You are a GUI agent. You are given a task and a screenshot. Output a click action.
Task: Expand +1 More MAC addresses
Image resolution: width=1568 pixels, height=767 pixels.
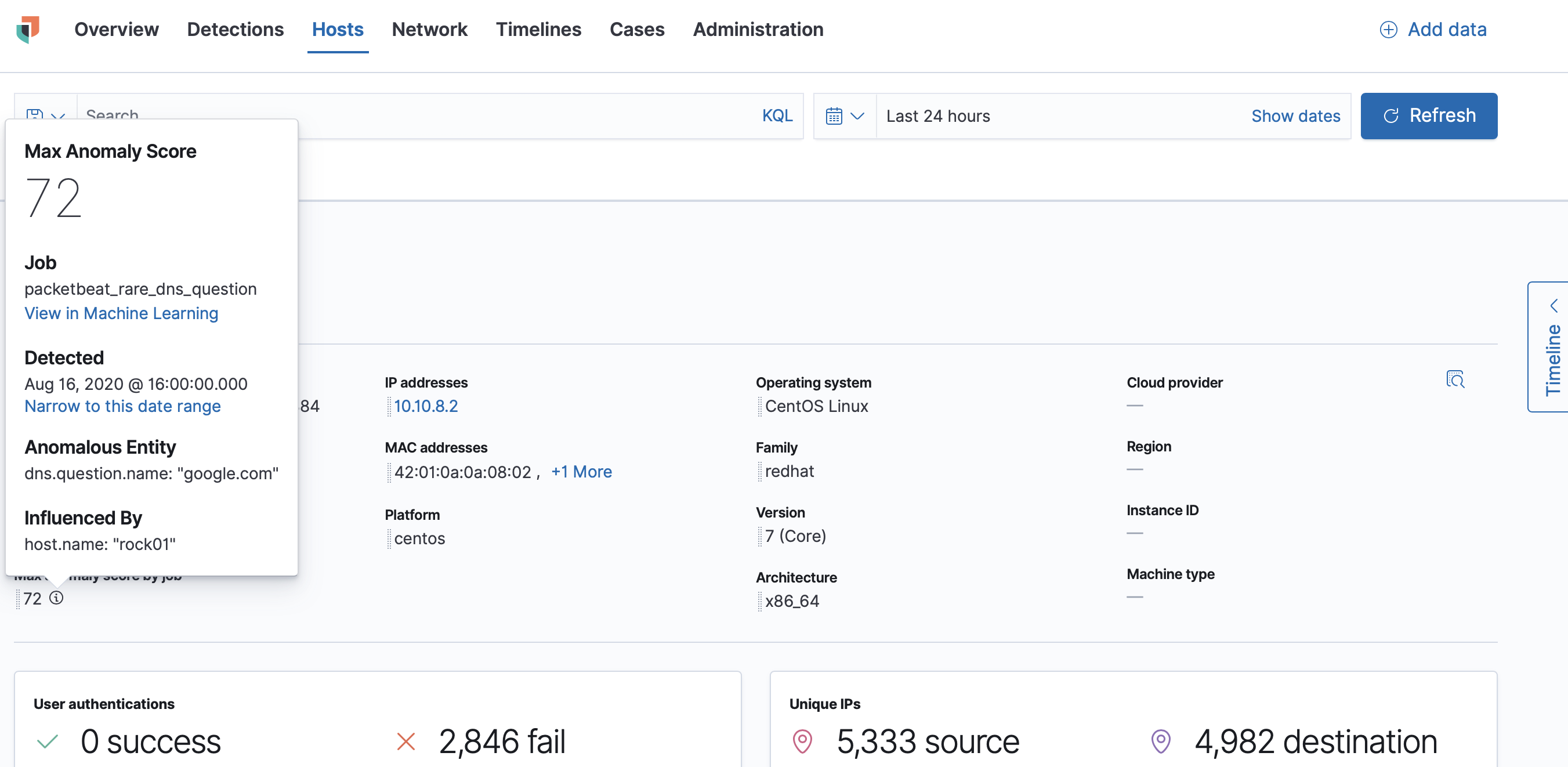[x=581, y=472]
